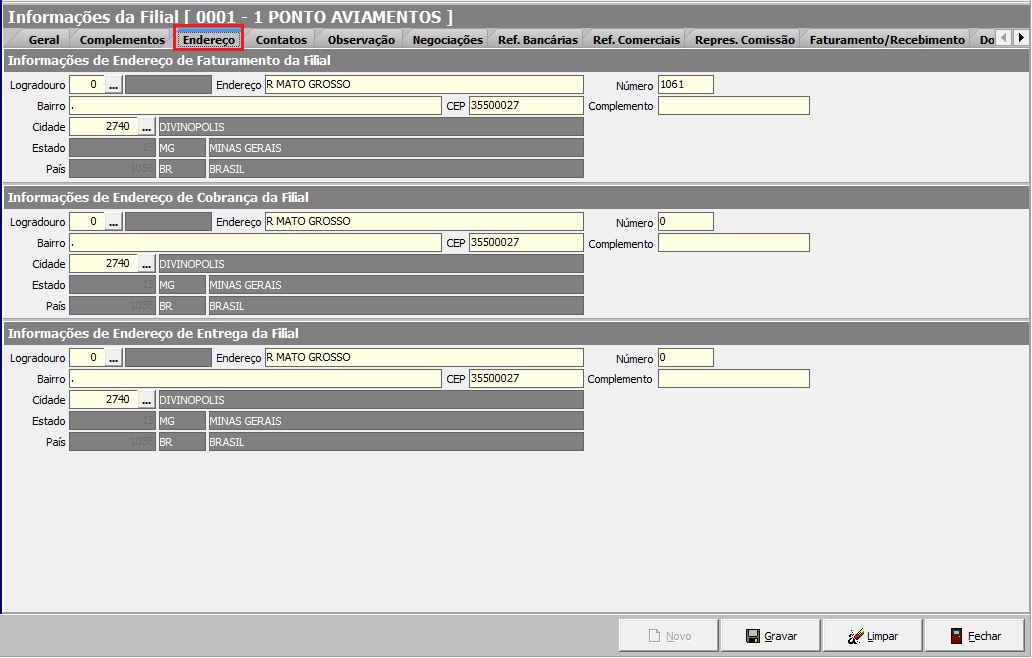The height and width of the screenshot is (658, 1032).
Task: Click the CEP field in Cobrança address
Action: 525,242
